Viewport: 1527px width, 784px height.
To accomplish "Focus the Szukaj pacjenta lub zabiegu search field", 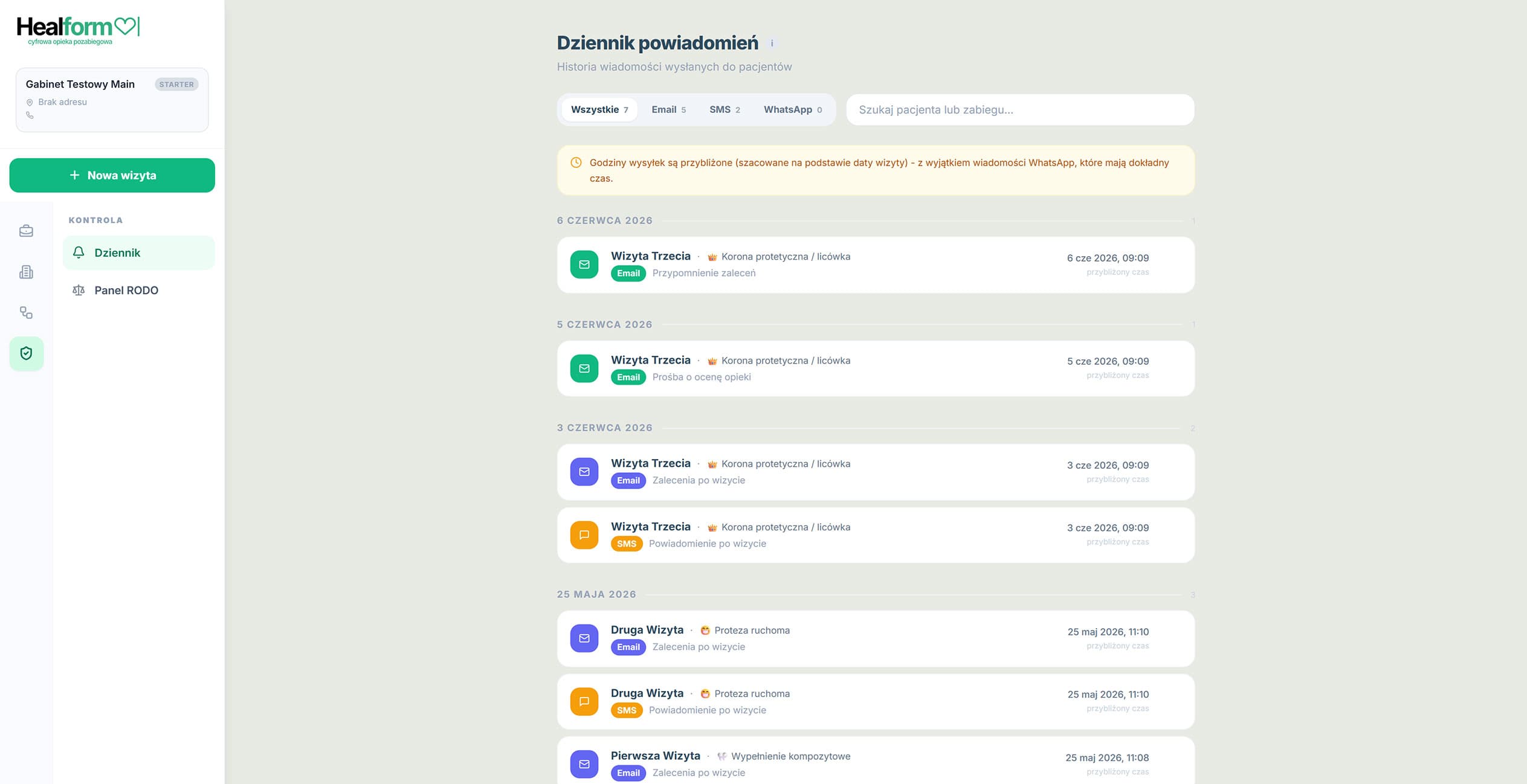I will 1020,109.
